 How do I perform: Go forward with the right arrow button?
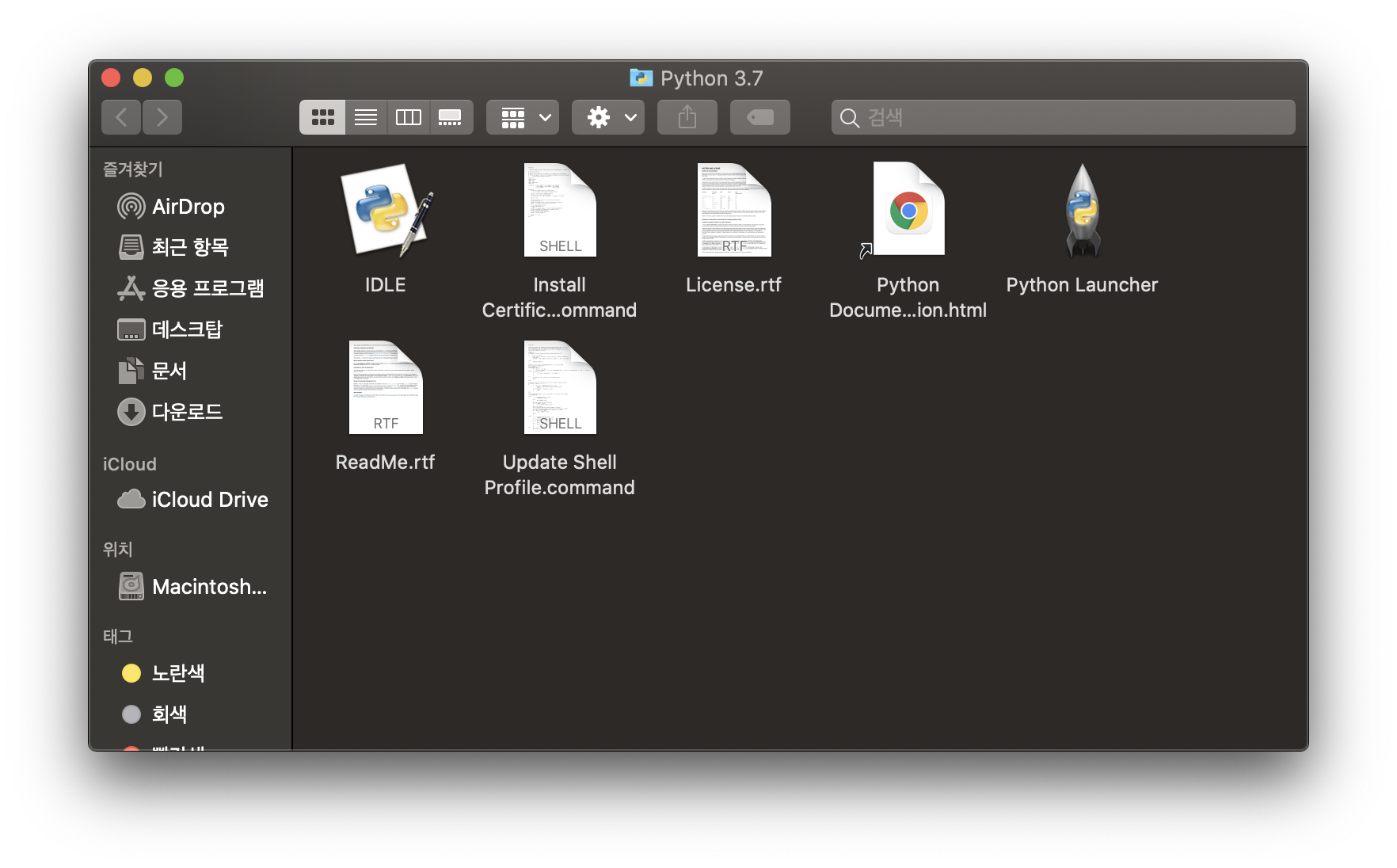coord(162,117)
